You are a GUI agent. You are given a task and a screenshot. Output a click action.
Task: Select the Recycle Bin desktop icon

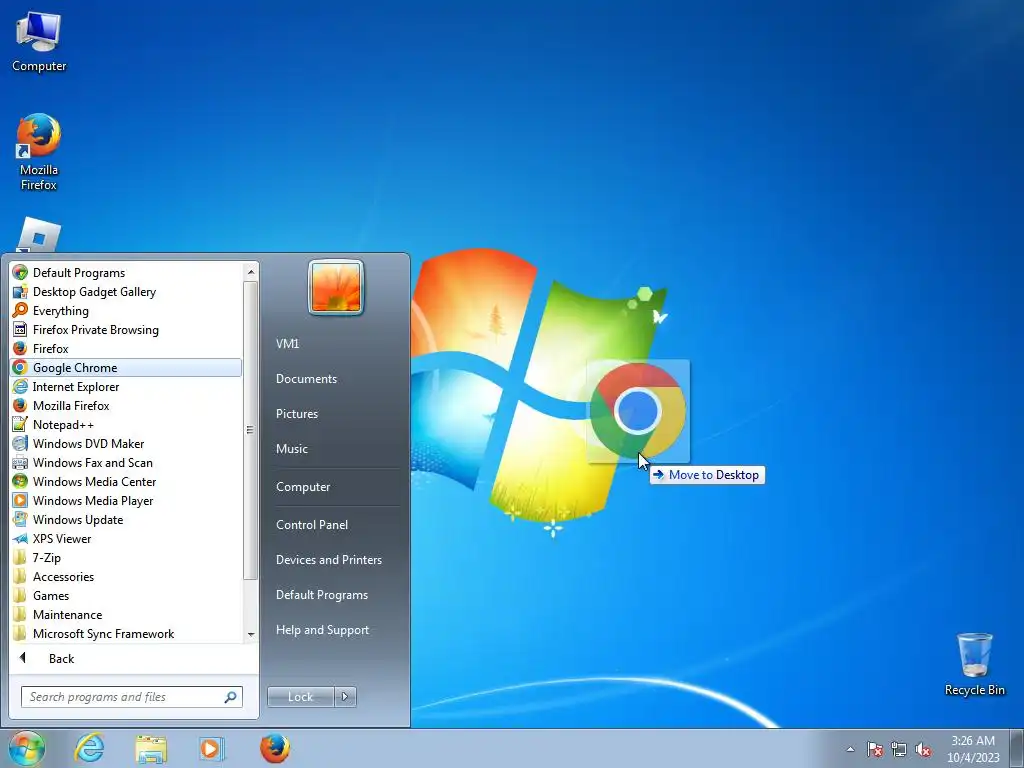click(974, 664)
